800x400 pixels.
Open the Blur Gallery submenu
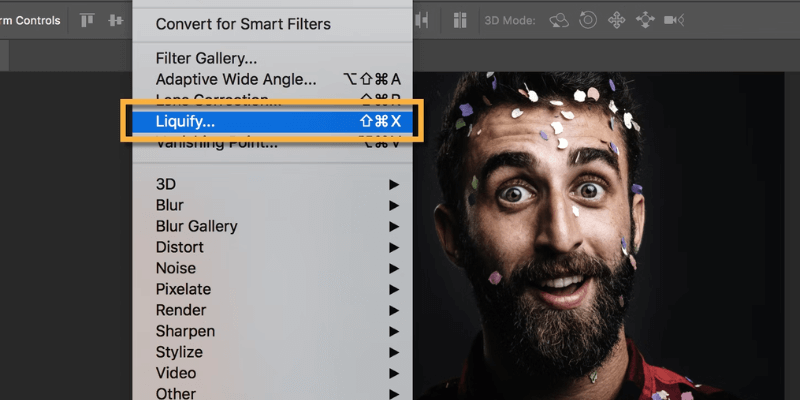click(196, 226)
